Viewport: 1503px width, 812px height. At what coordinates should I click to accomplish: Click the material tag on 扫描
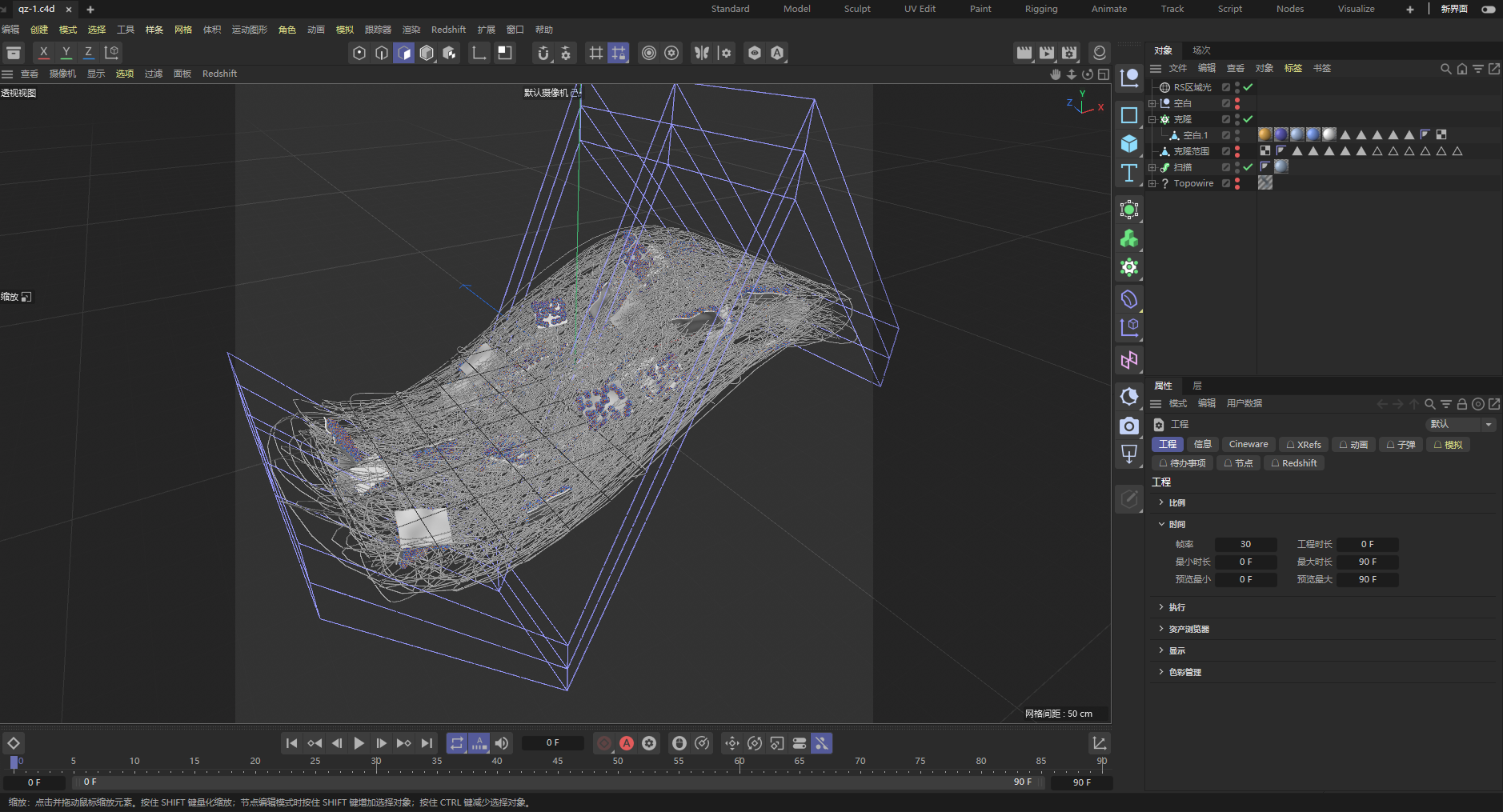1281,166
